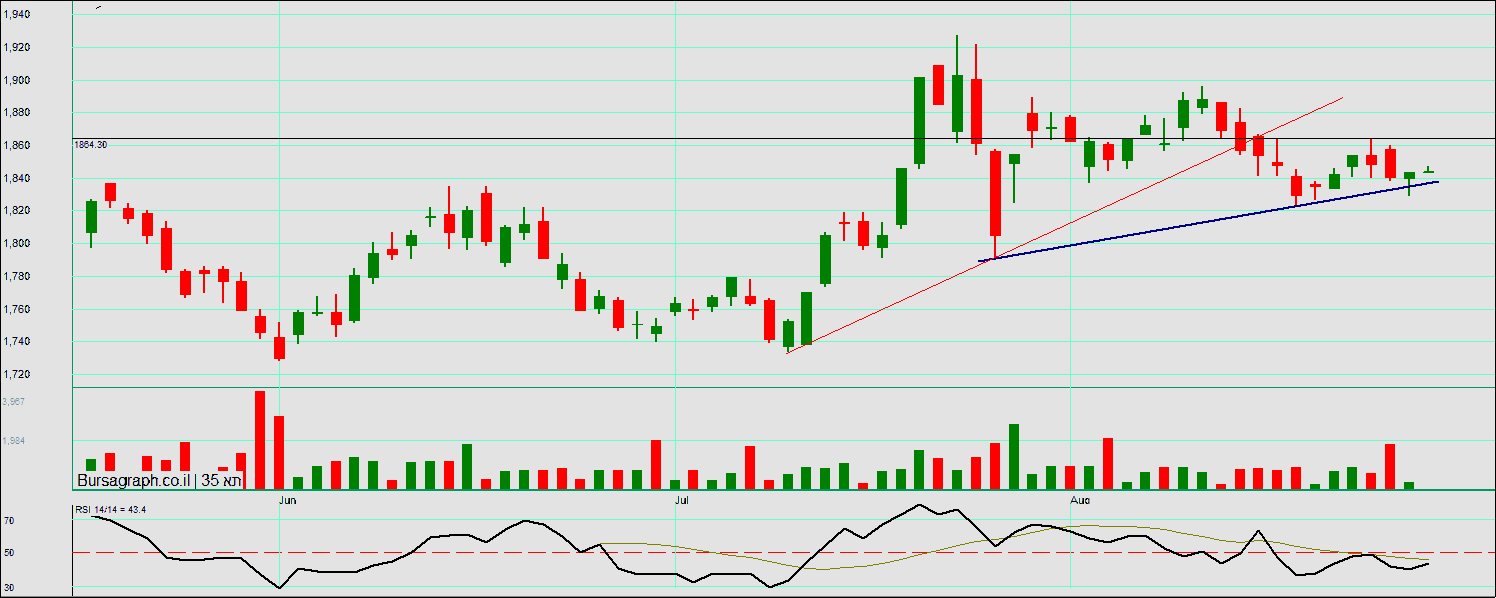Click the Aug month label
1496x598 pixels.
pos(1080,498)
